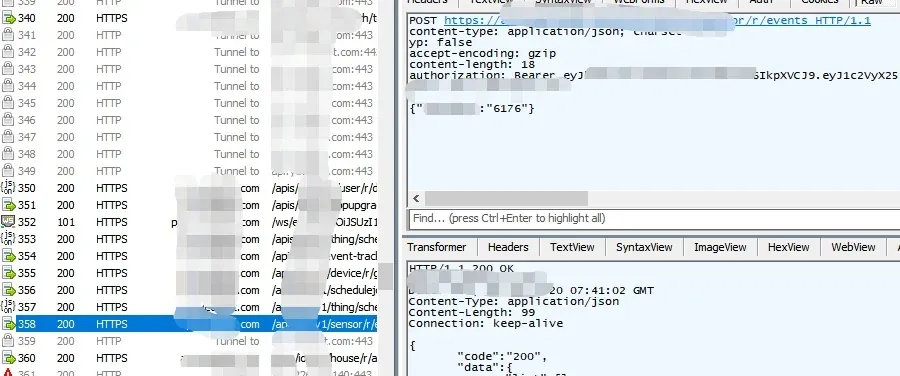Click the authorization Bearer header line
The image size is (900, 376).
coord(653,75)
